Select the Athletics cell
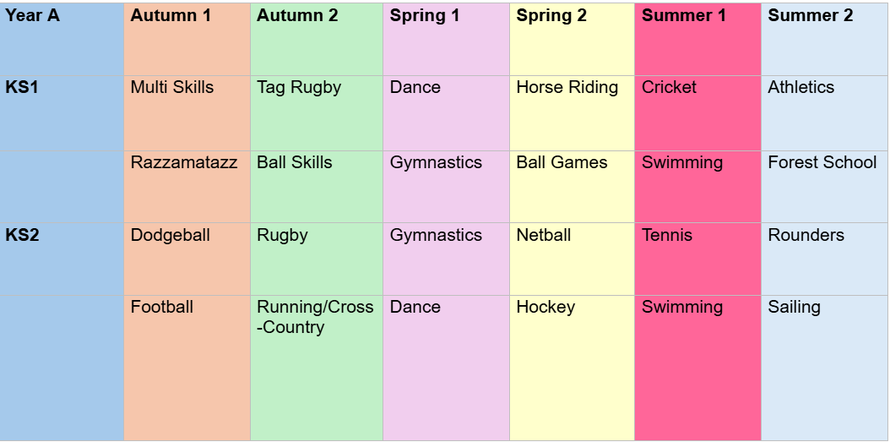The height and width of the screenshot is (442, 890). [801, 87]
